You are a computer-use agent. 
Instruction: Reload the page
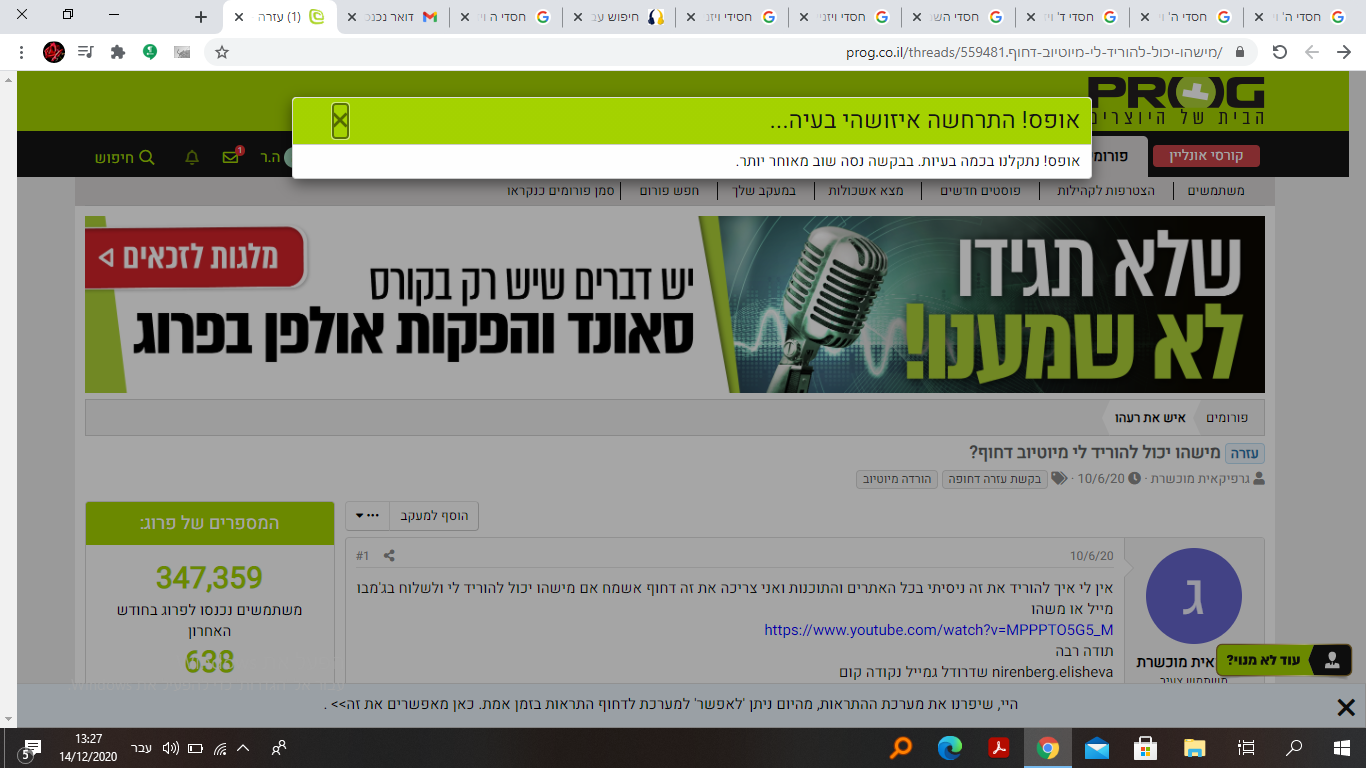click(1279, 52)
